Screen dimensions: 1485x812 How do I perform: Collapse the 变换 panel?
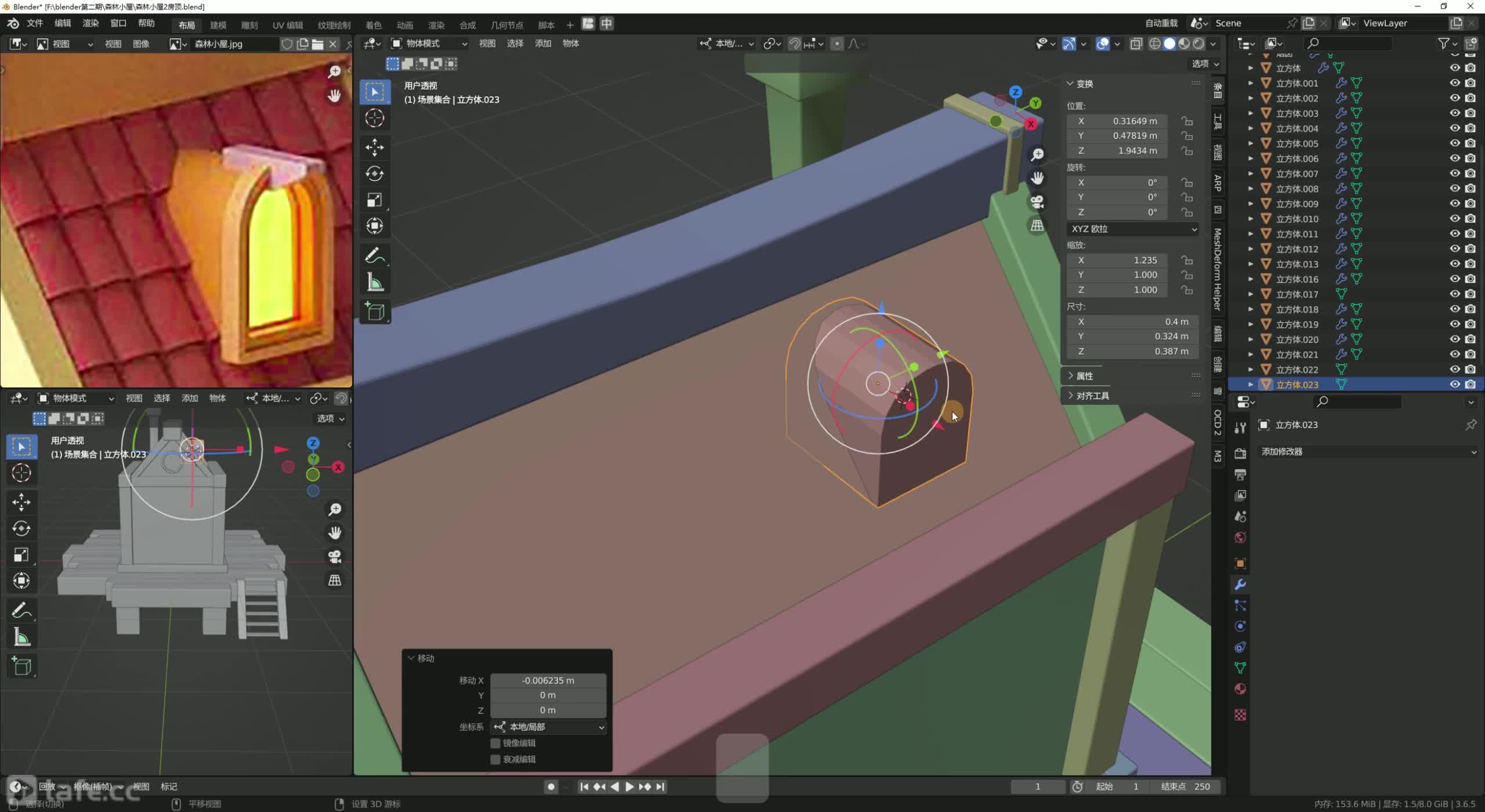(x=1085, y=84)
